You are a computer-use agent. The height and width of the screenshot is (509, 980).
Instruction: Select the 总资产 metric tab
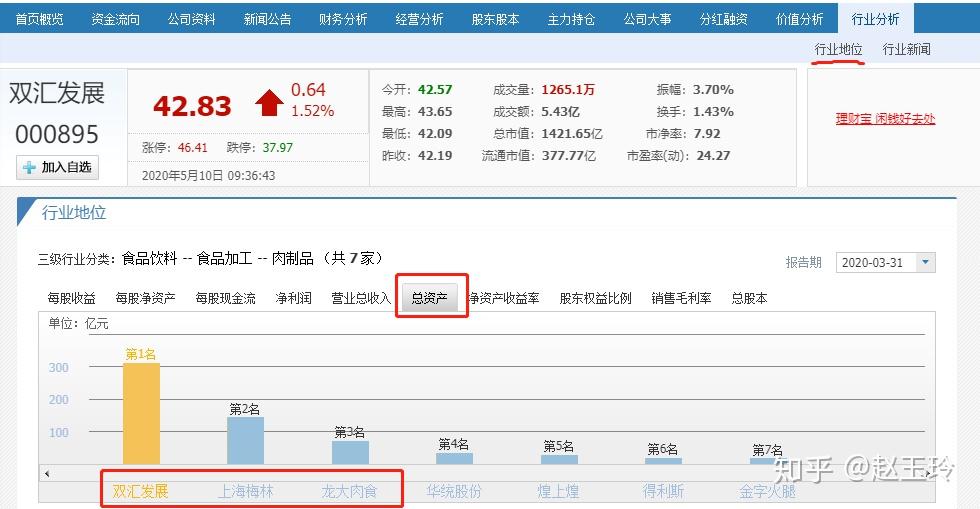tap(430, 298)
